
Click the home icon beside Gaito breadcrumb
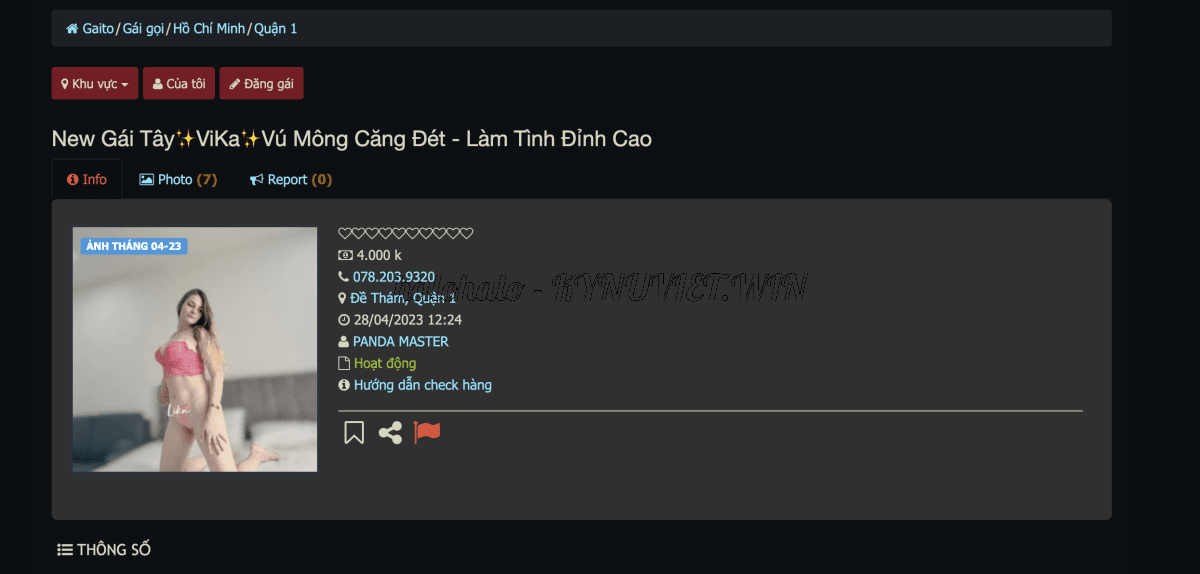tap(72, 29)
